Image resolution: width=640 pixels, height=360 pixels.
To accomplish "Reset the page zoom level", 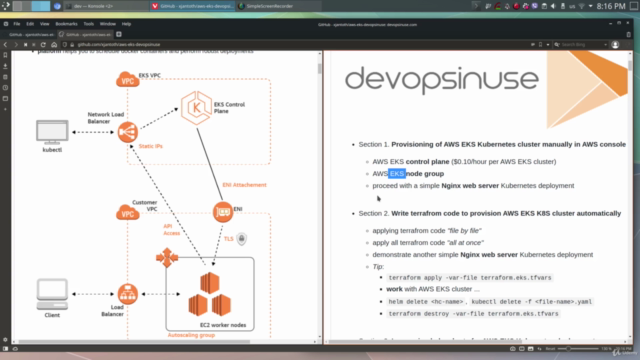I will click(x=550, y=349).
